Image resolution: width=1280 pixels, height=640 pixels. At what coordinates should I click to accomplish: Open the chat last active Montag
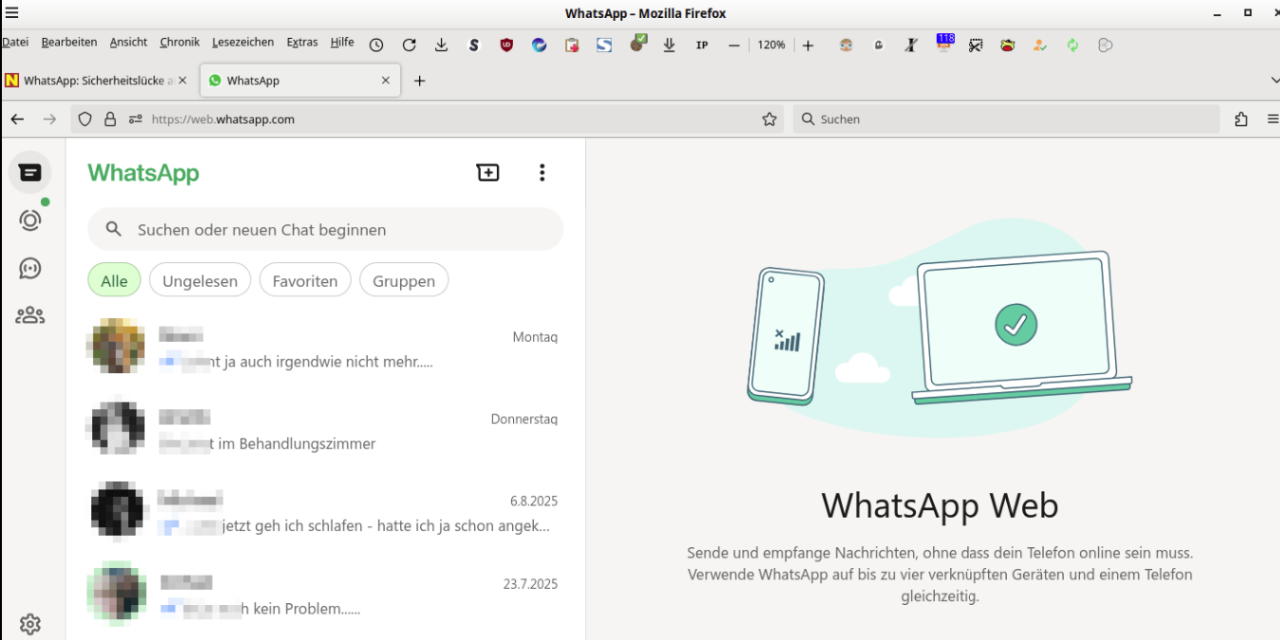(326, 348)
